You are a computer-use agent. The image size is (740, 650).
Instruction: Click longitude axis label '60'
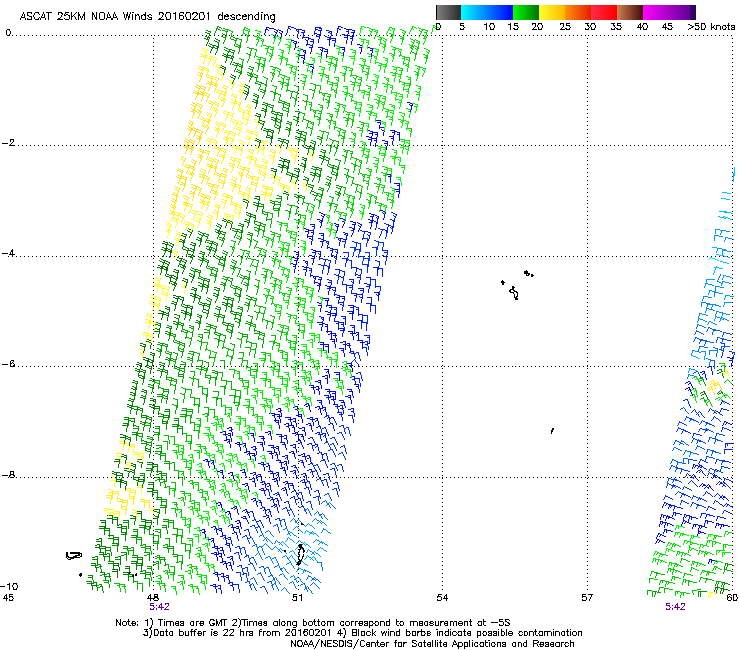(x=732, y=598)
